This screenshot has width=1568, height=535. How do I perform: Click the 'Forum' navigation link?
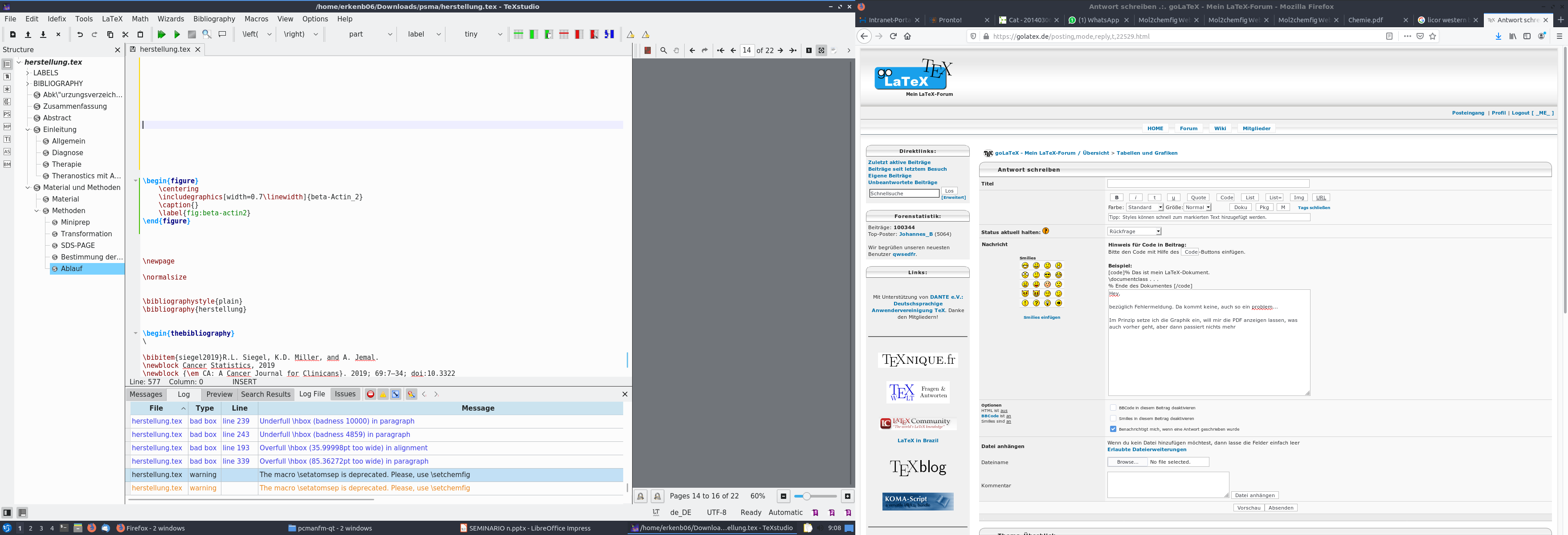(1188, 128)
